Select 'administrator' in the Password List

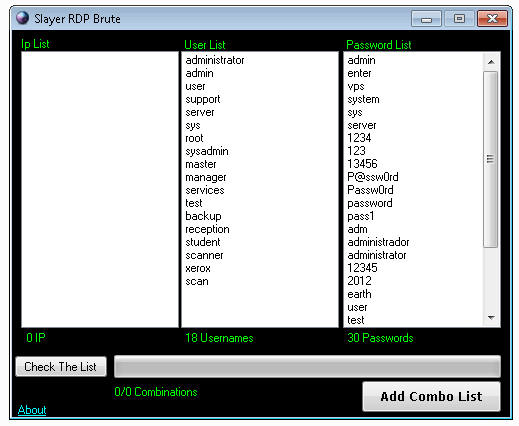377,255
